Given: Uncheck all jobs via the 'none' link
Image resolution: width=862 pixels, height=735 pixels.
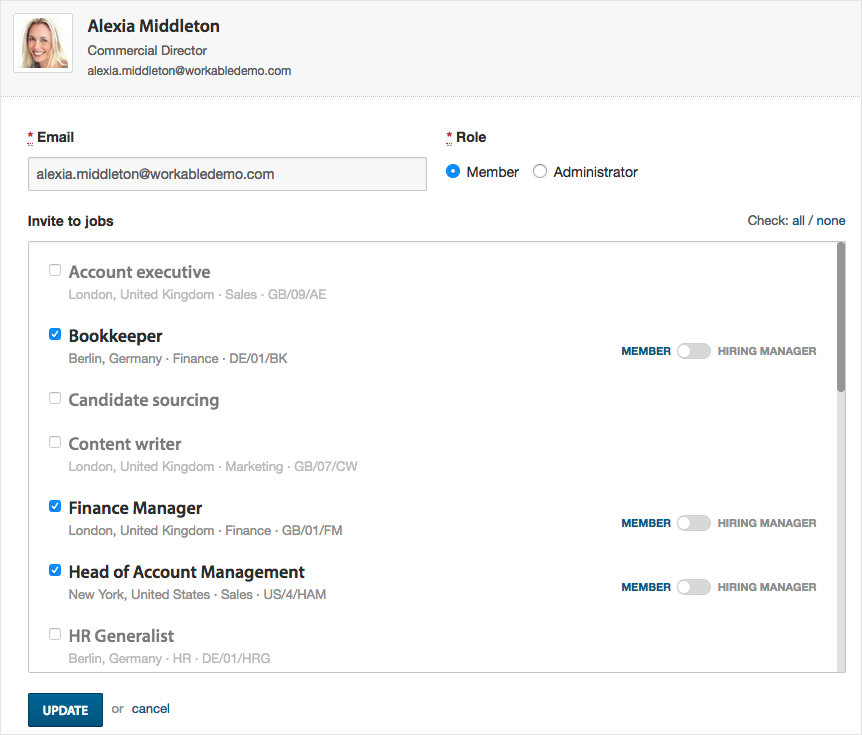Looking at the screenshot, I should click(x=831, y=220).
